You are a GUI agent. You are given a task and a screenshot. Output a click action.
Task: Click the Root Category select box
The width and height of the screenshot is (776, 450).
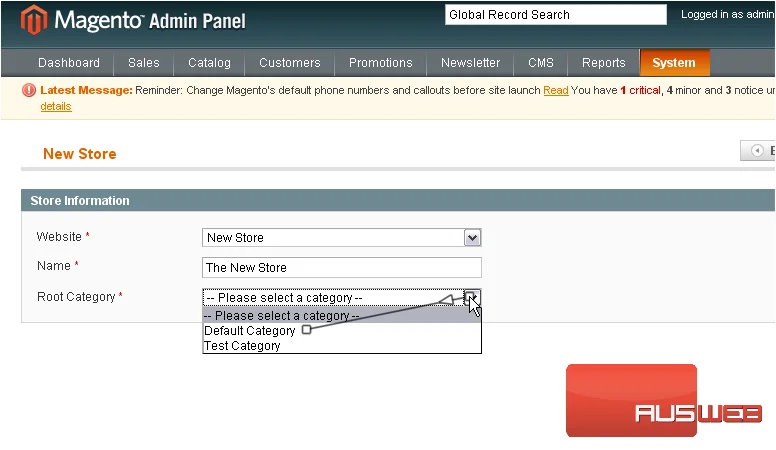pyautogui.click(x=341, y=298)
